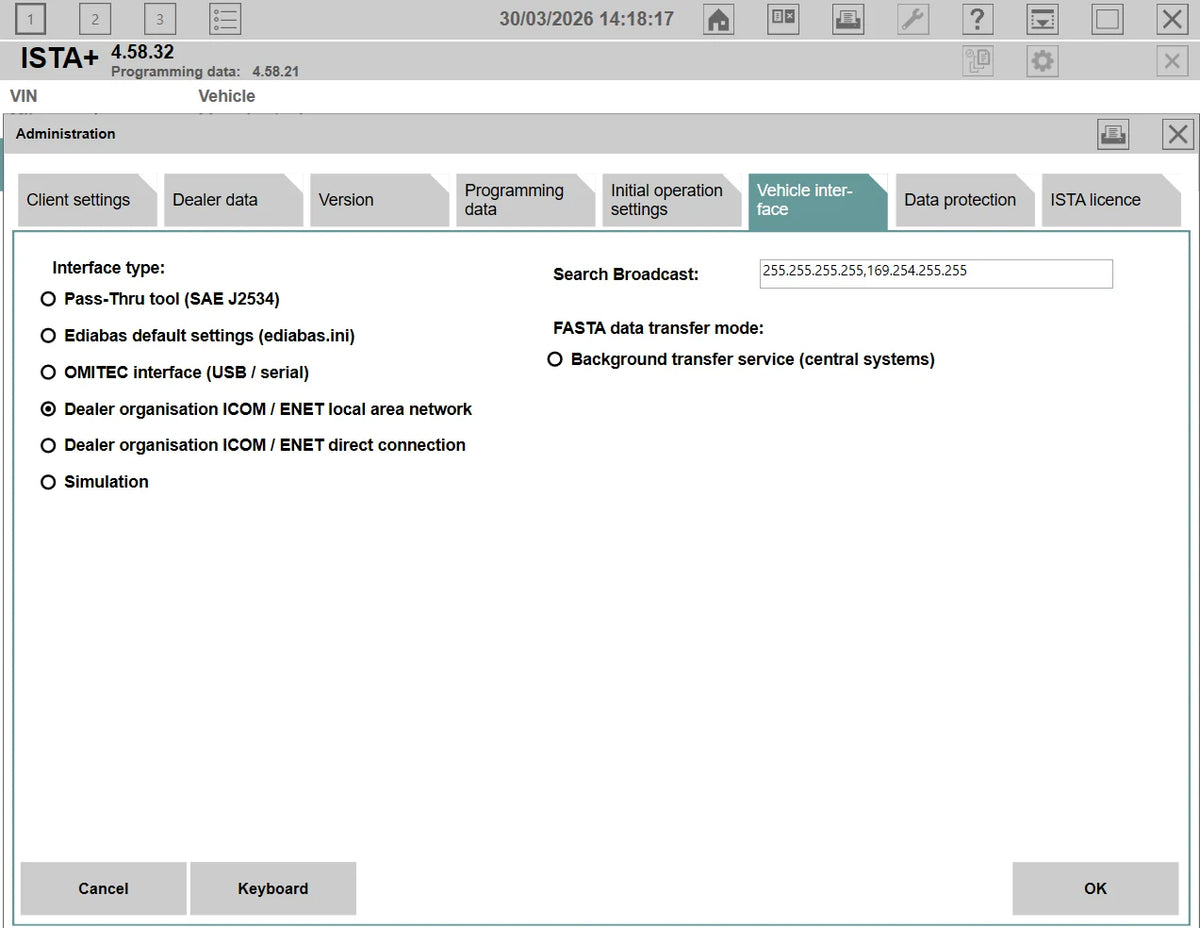The image size is (1200, 928).
Task: Click the 'Programming data: 4.58.21' text
Action: 205,72
